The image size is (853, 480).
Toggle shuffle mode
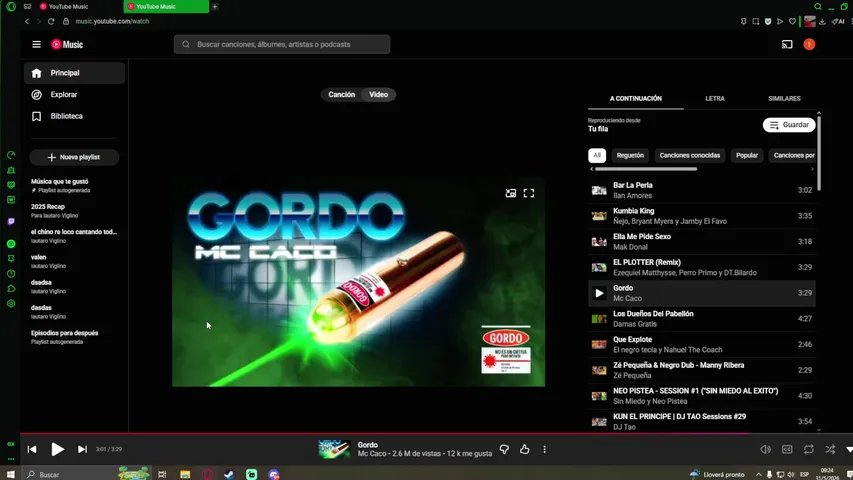(830, 450)
